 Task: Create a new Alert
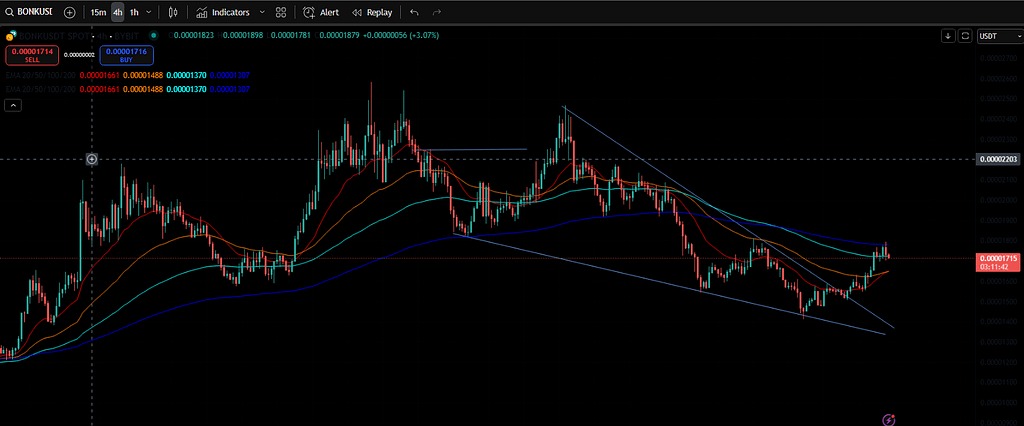(321, 12)
